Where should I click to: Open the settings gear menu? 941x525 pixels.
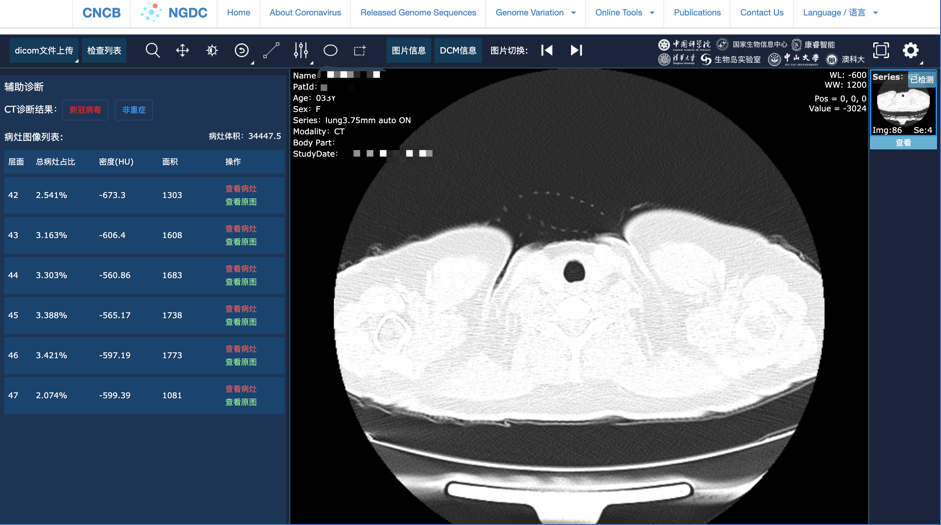coord(911,50)
